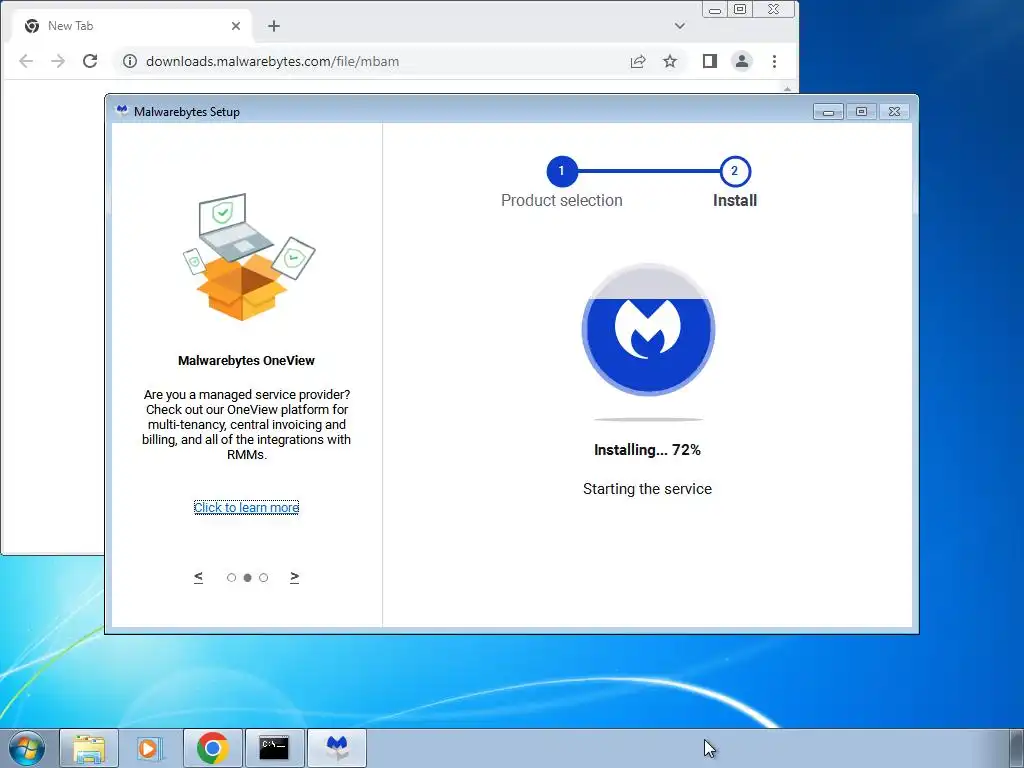Select the third carousel dot

(x=264, y=577)
